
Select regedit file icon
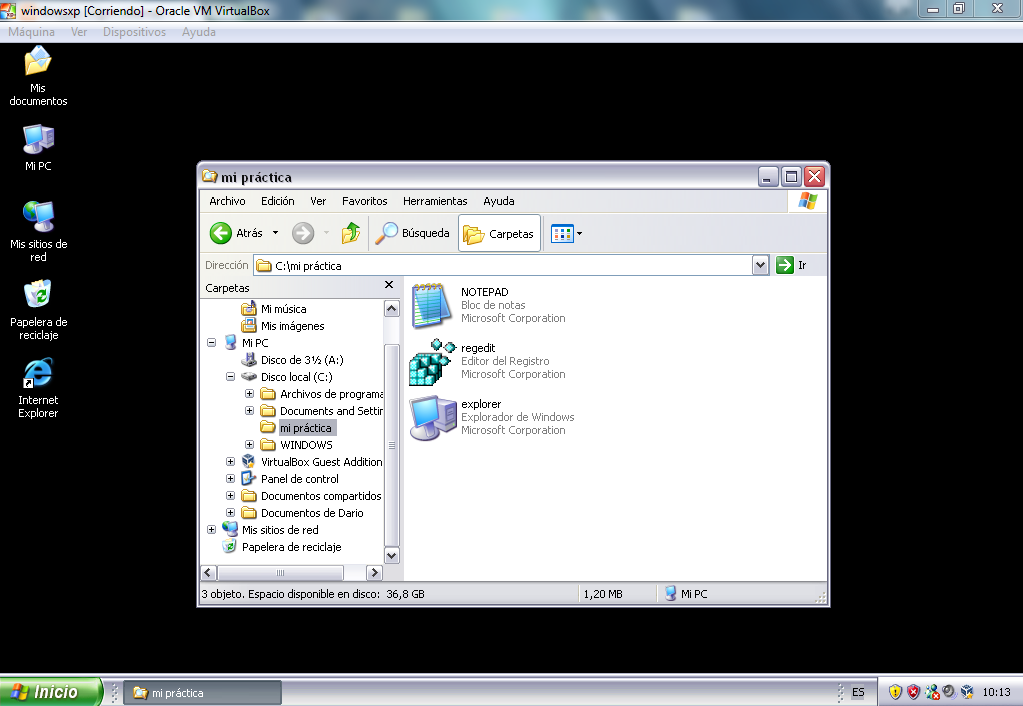point(432,362)
